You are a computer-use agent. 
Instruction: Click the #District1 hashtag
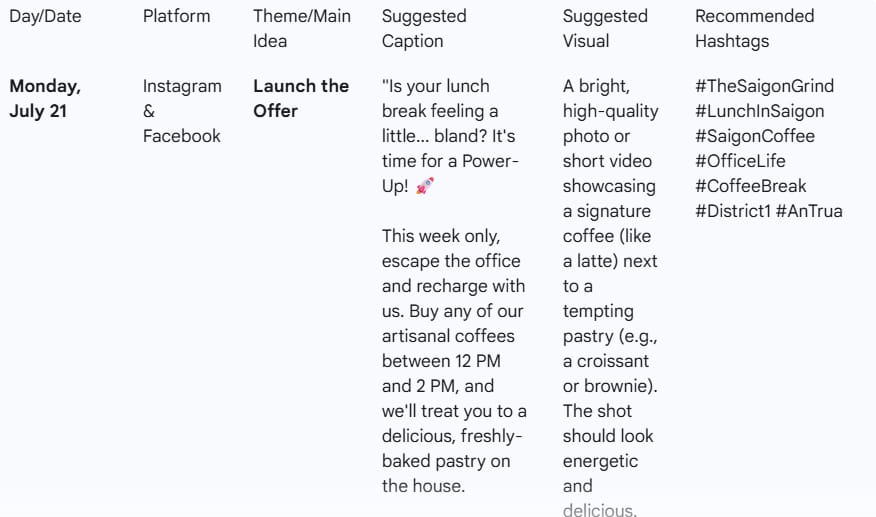(732, 211)
